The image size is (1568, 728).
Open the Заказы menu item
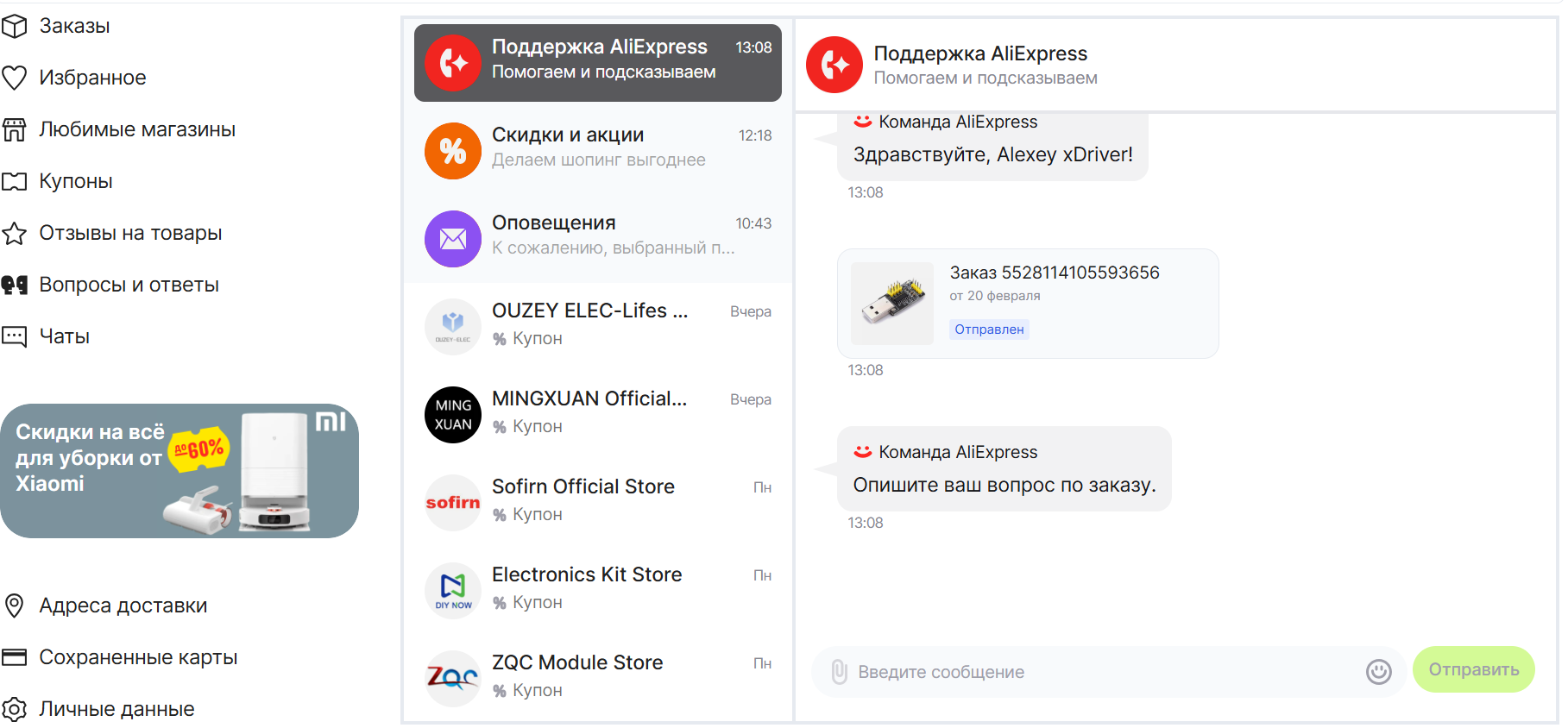click(74, 26)
